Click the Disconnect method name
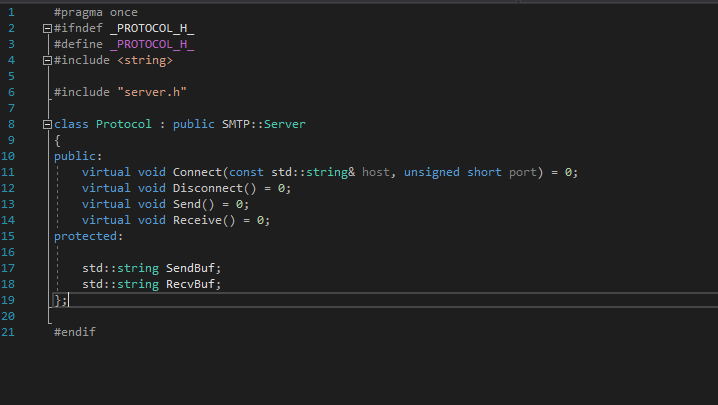The height and width of the screenshot is (405, 718). tap(207, 188)
